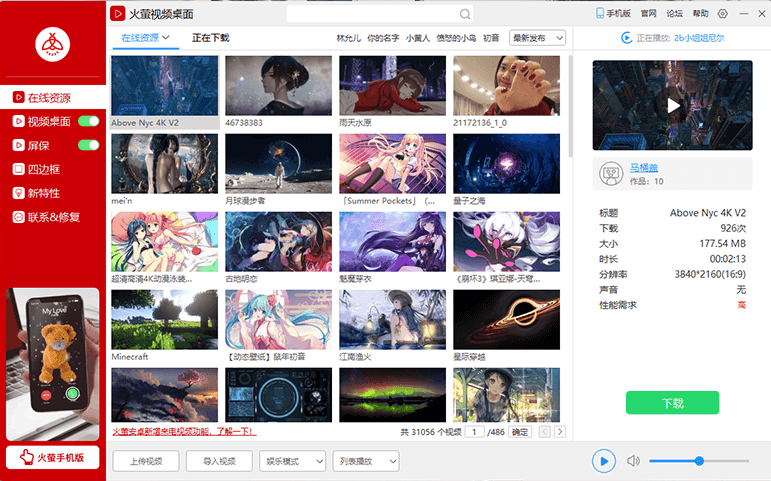Click the 火萤视频桌面 app logo icon
Viewport: 771px width, 481px height.
pos(118,14)
